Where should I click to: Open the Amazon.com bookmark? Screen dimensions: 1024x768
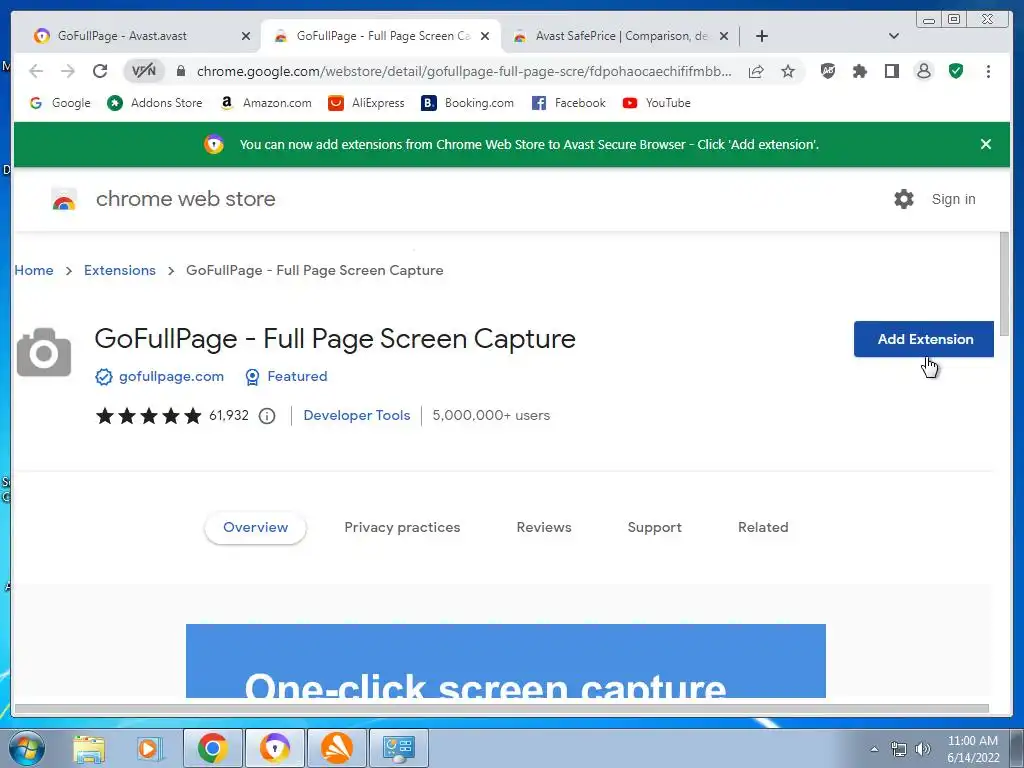[266, 103]
